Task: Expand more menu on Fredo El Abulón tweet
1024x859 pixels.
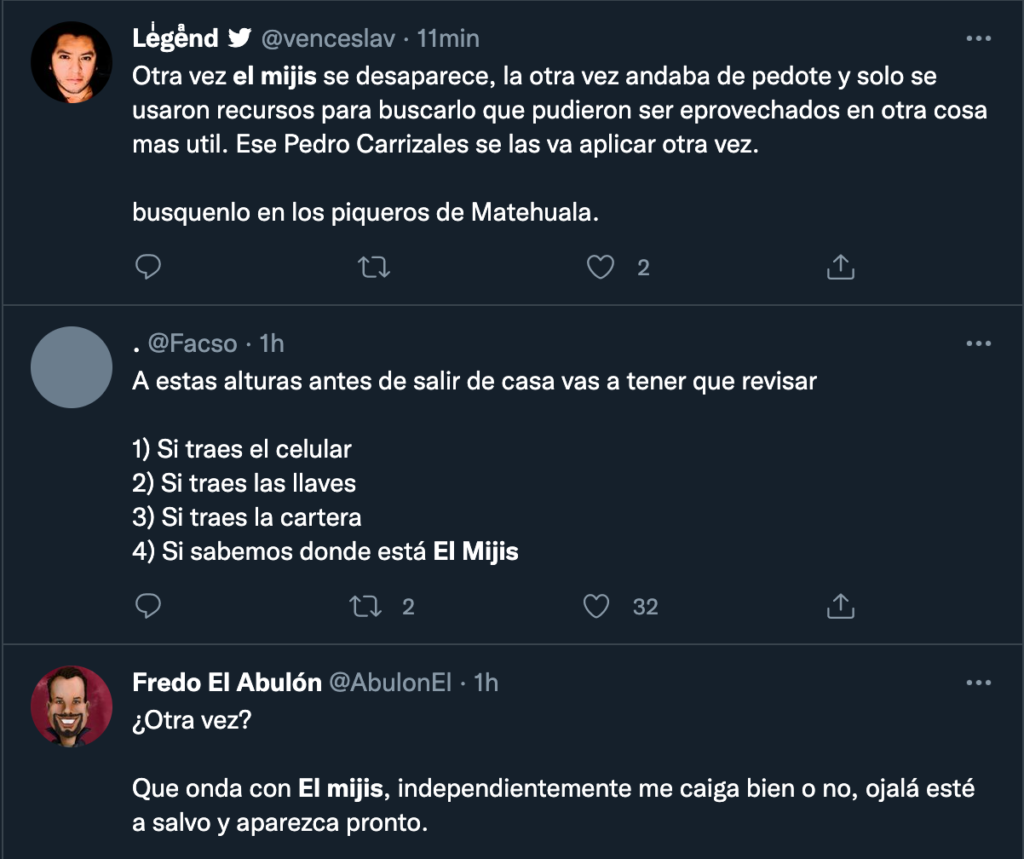Action: click(x=977, y=683)
